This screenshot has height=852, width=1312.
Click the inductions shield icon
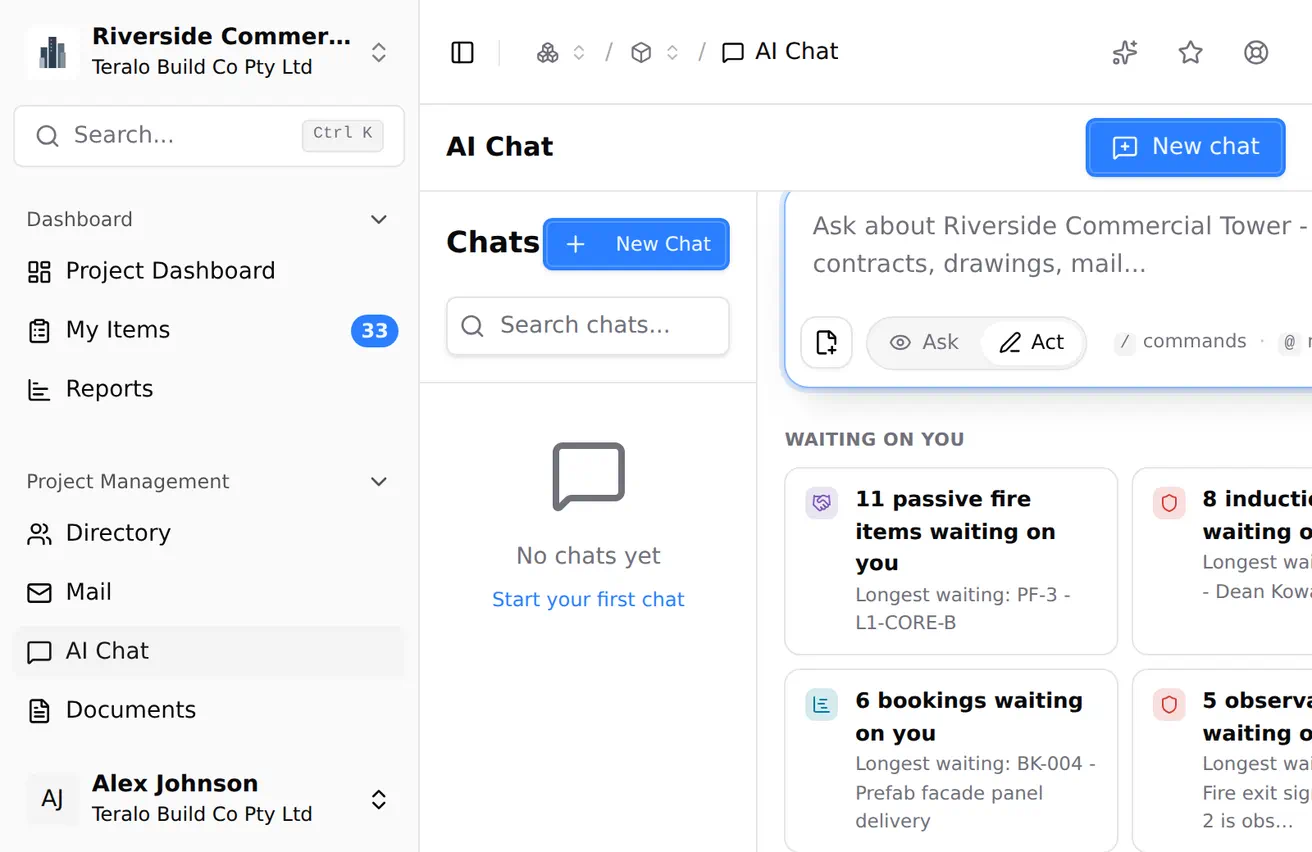1169,503
